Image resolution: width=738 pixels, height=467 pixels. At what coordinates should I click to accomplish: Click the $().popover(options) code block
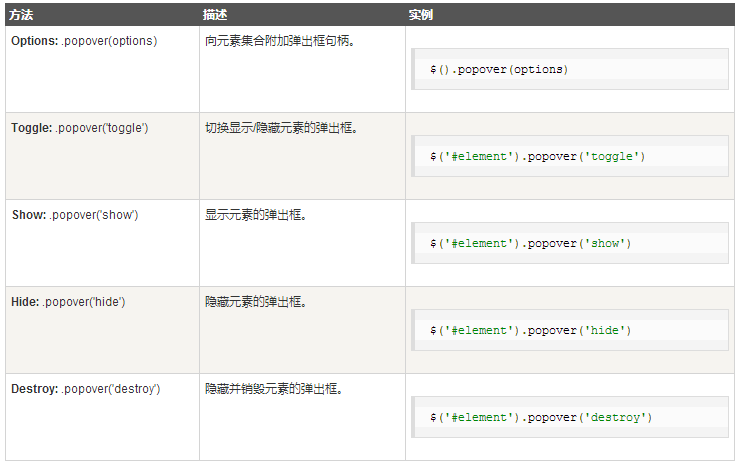(570, 69)
